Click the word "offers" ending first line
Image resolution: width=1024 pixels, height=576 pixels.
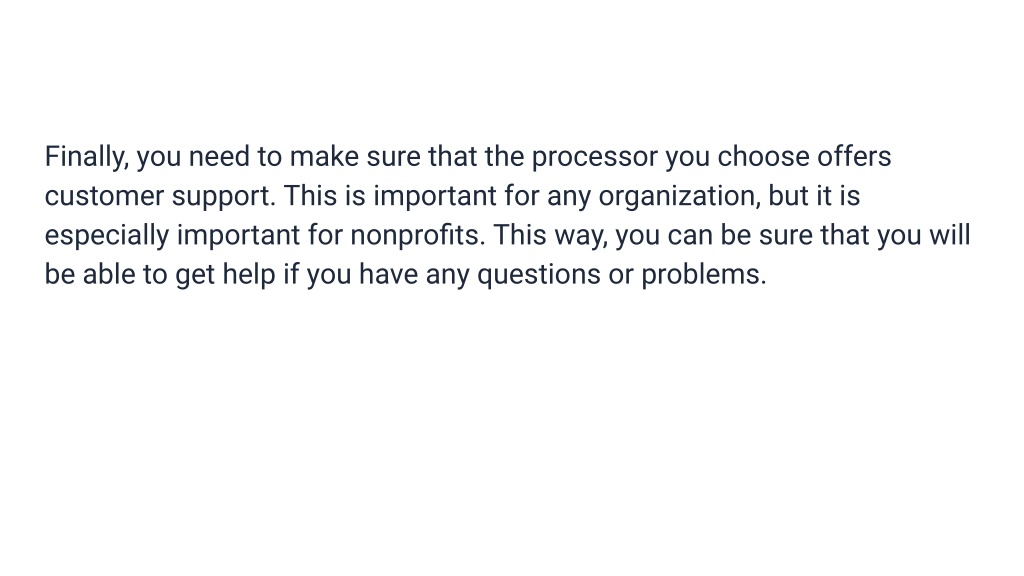854,157
